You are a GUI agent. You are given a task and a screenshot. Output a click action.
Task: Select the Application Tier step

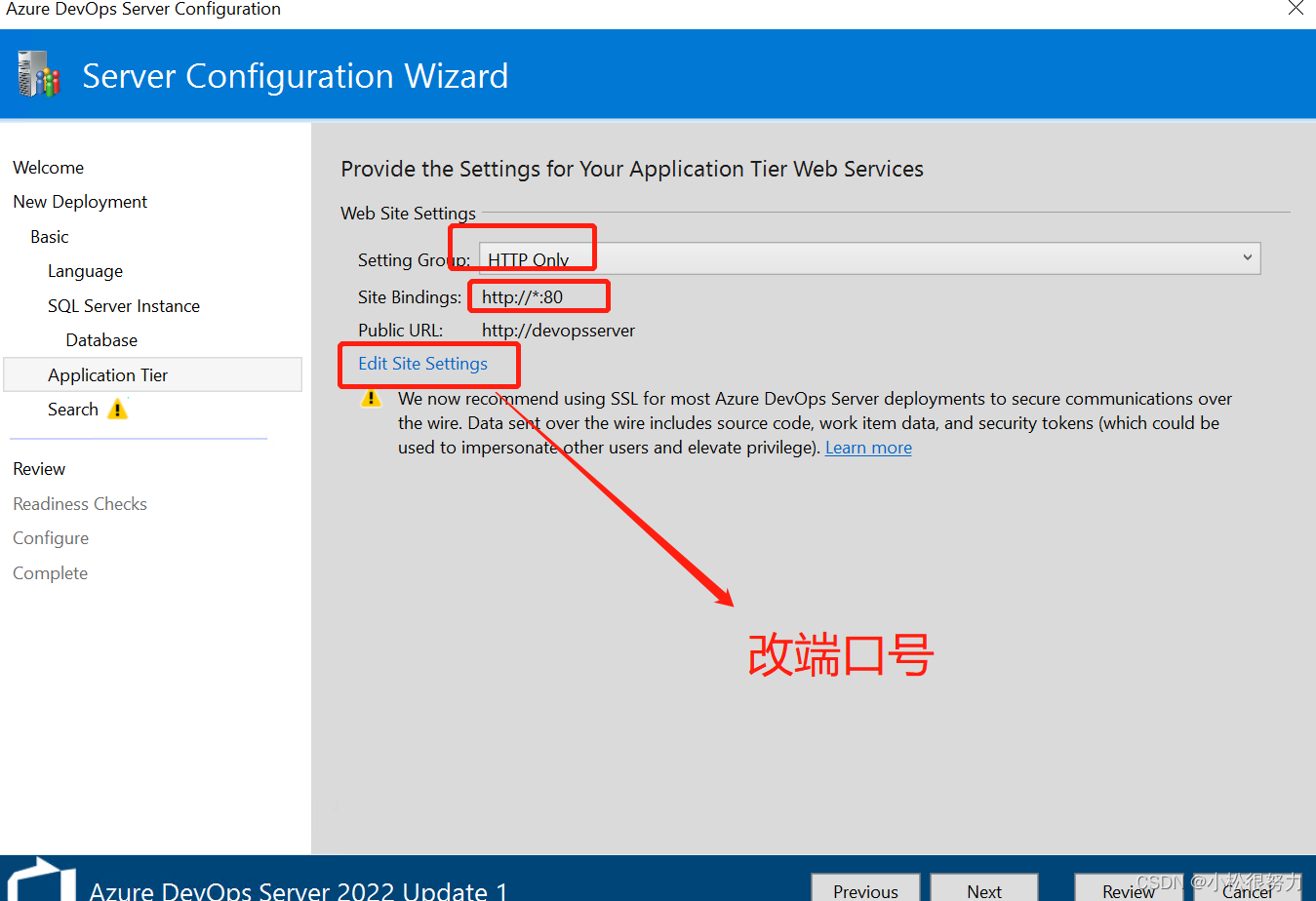tap(153, 374)
